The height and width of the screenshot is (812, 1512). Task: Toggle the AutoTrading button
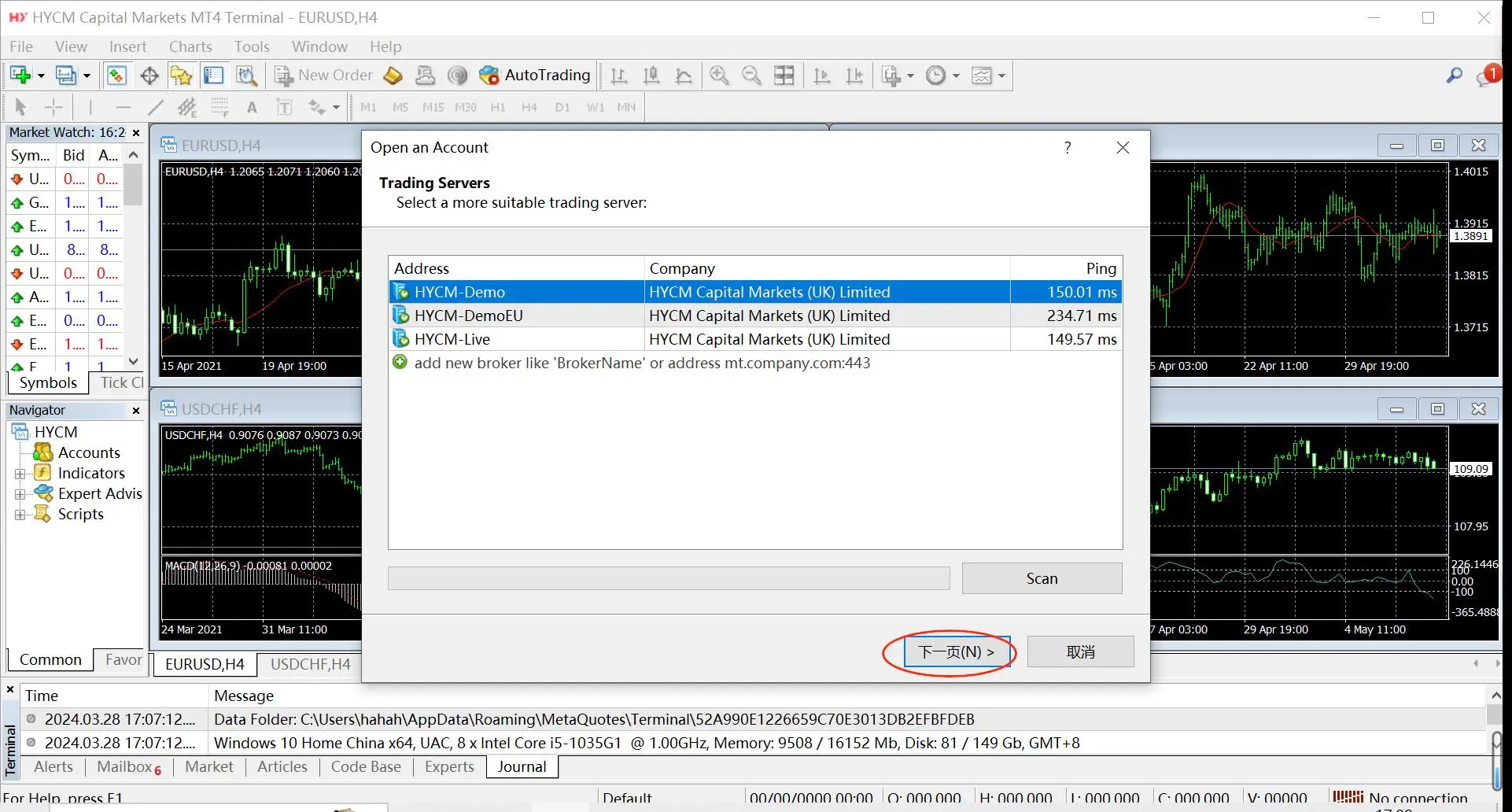[535, 76]
